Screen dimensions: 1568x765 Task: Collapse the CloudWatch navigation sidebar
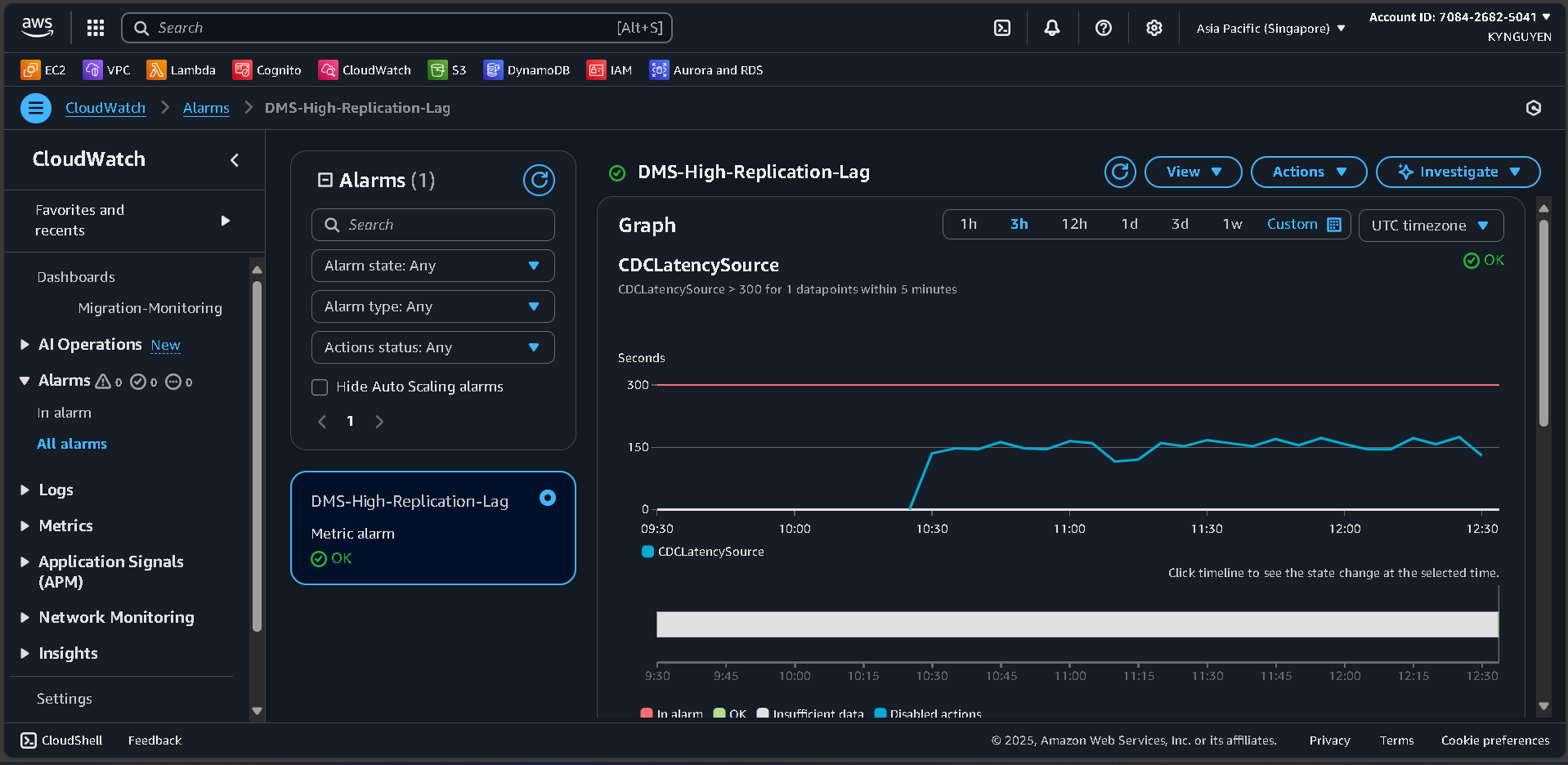(235, 160)
